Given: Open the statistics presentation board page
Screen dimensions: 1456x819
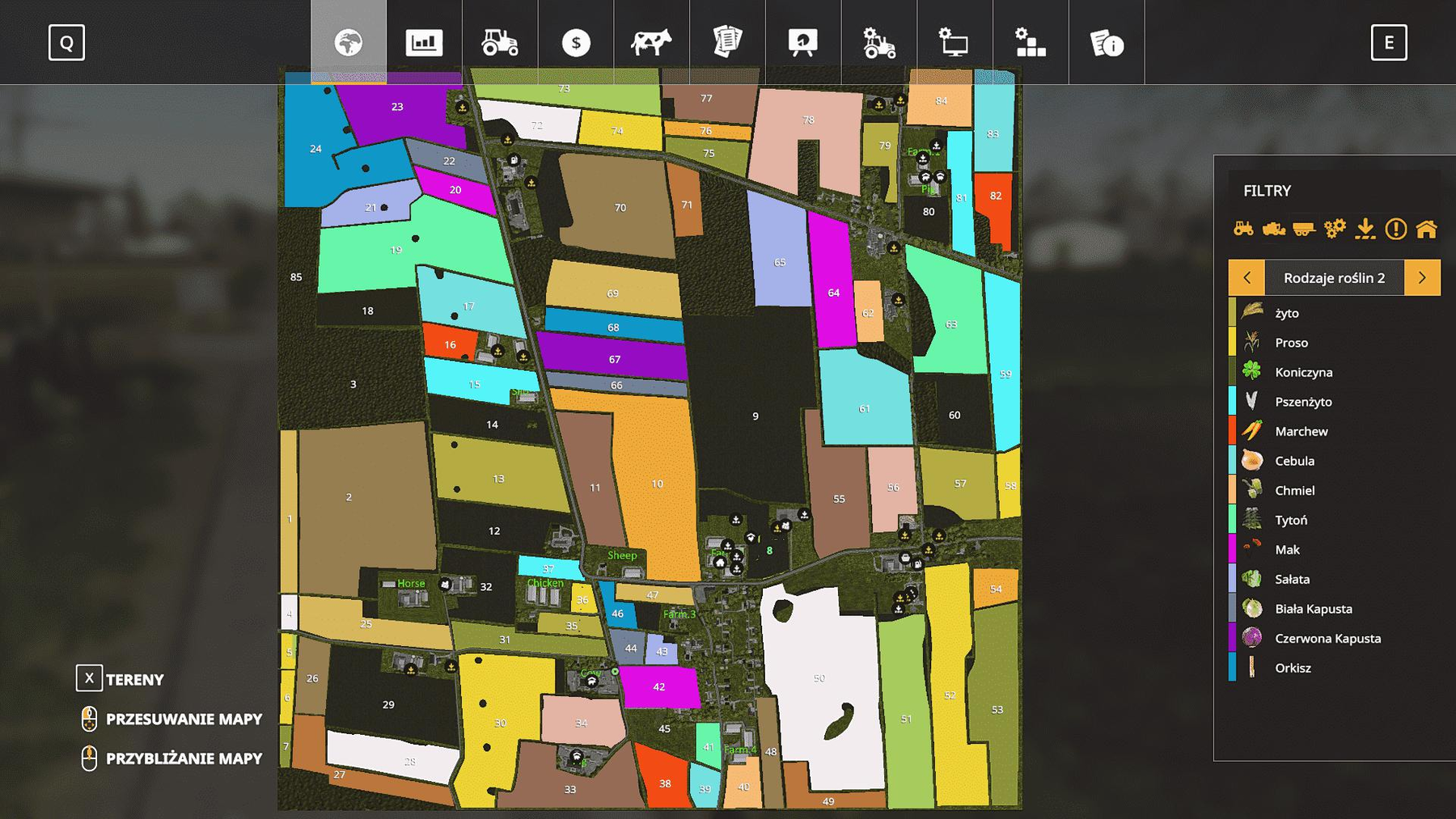Looking at the screenshot, I should tap(803, 42).
